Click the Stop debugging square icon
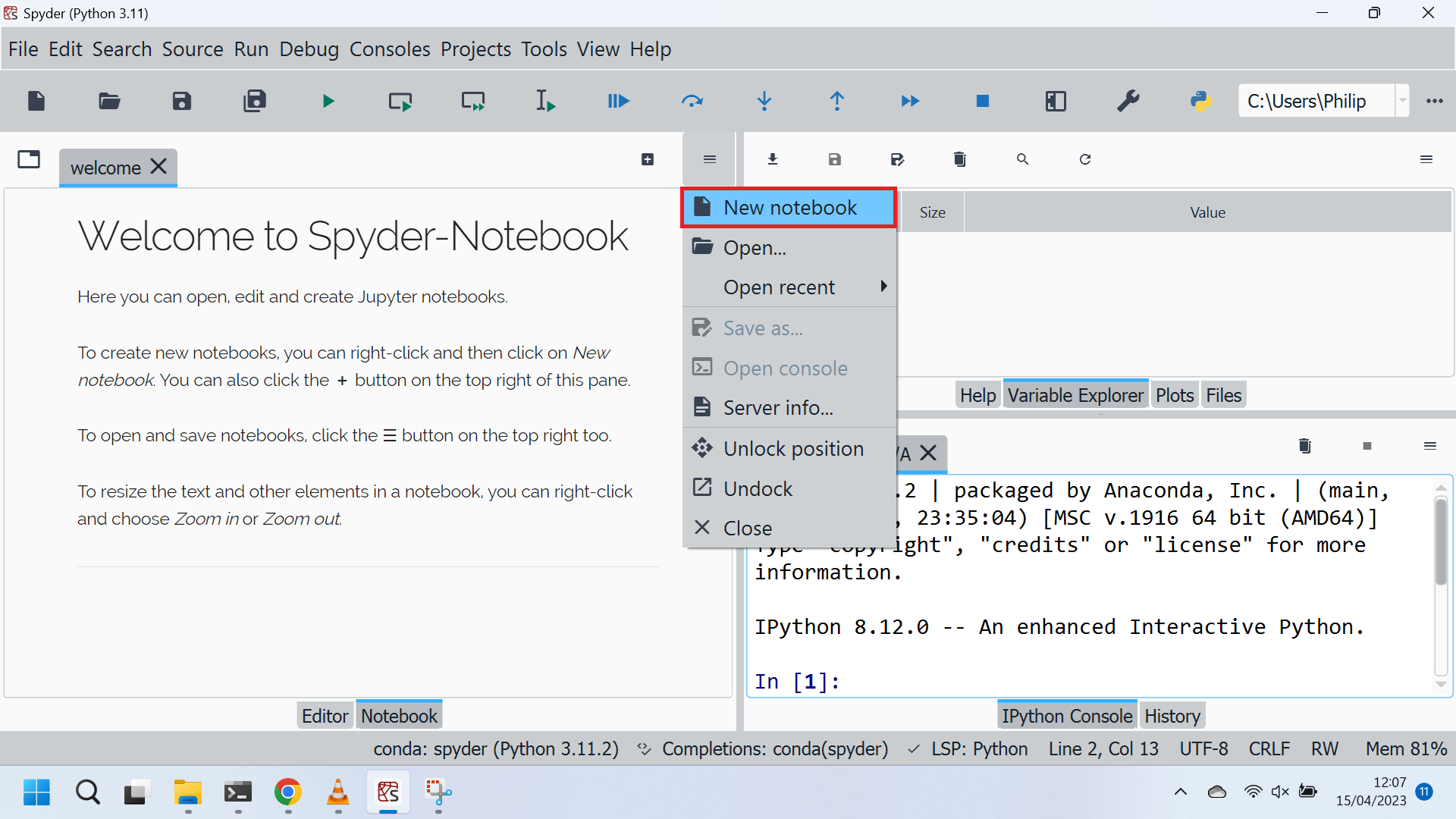The image size is (1456, 819). [x=983, y=101]
